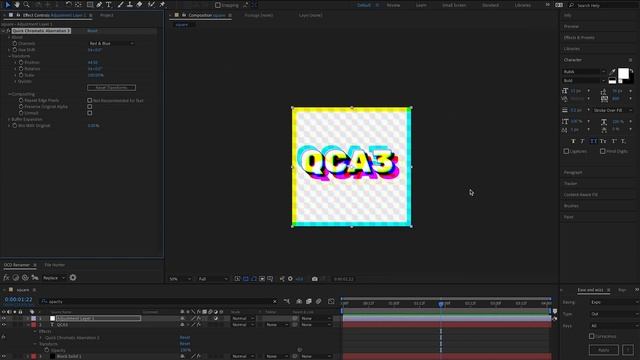Select the Zoom magnifier tool
Viewport: 640px width, 360px height.
(27, 4)
